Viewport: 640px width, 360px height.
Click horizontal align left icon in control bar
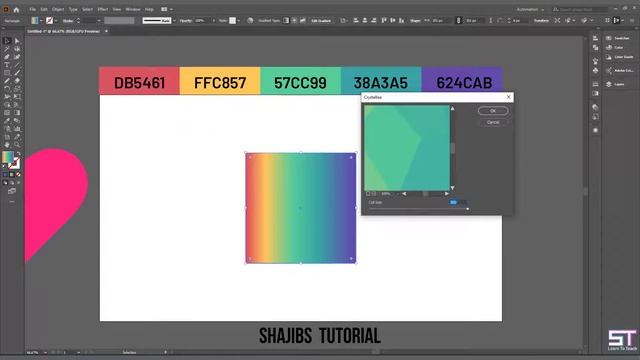tap(356, 20)
